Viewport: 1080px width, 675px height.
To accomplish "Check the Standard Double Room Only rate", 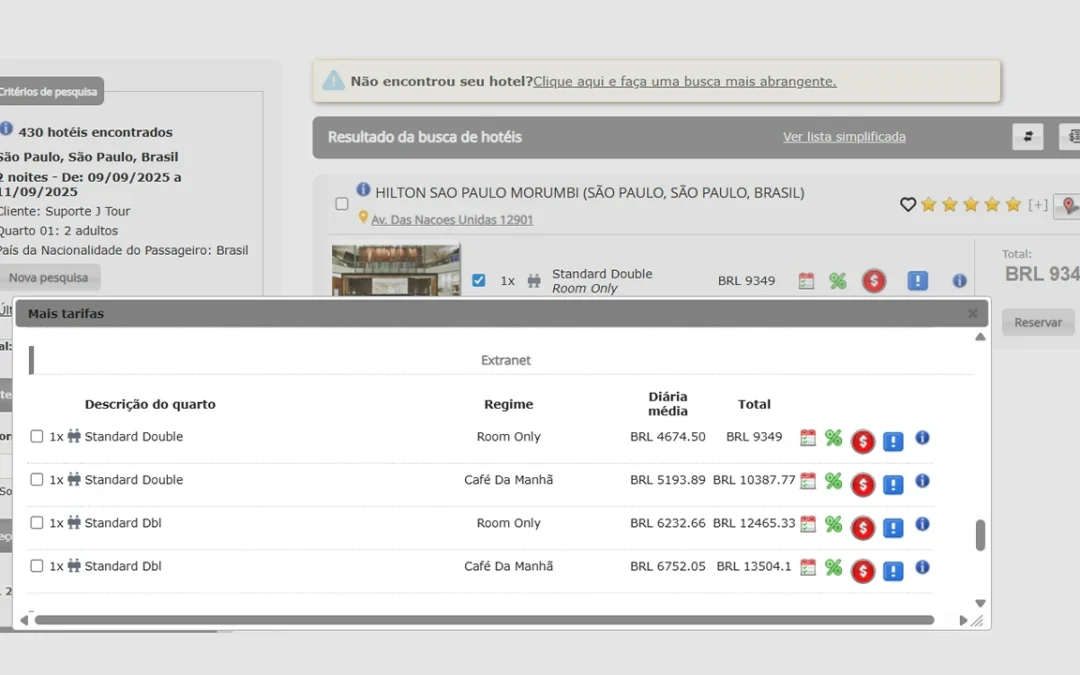I will pyautogui.click(x=37, y=436).
